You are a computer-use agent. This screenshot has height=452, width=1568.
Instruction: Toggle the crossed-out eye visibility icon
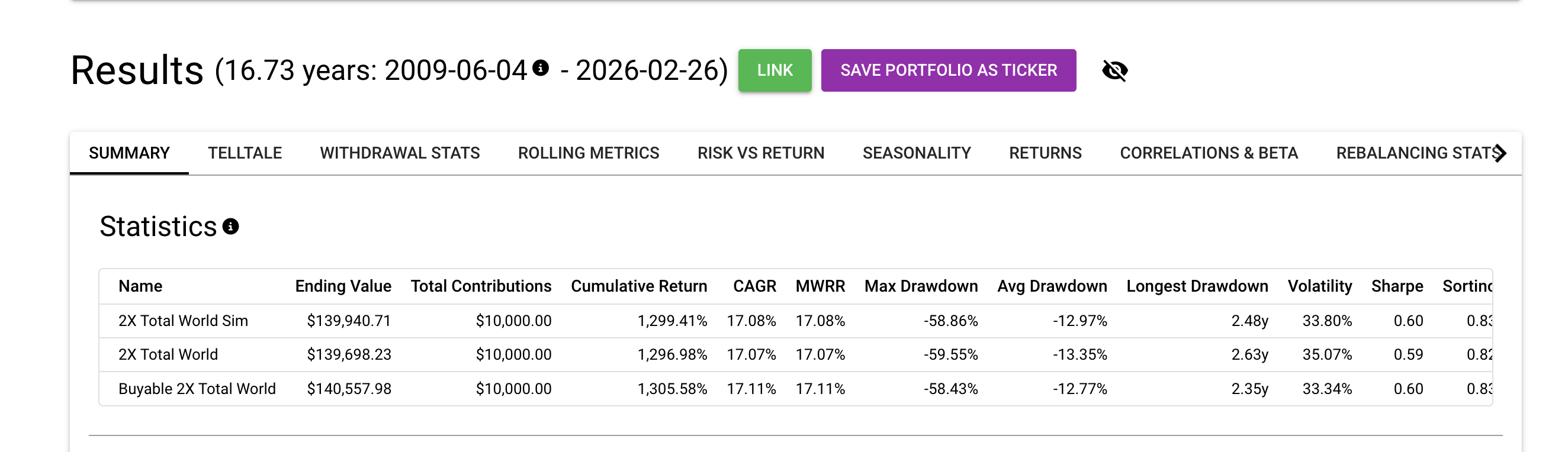tap(1114, 70)
